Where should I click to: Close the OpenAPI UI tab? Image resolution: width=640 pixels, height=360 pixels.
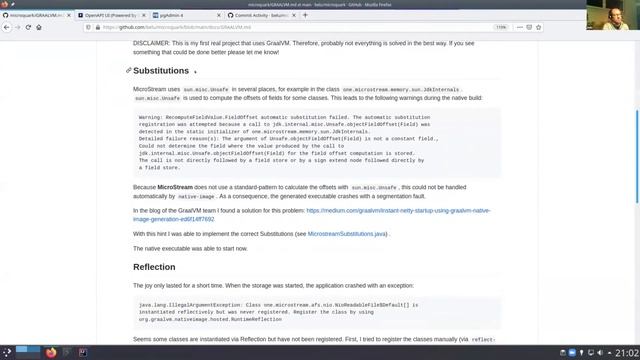pos(144,15)
